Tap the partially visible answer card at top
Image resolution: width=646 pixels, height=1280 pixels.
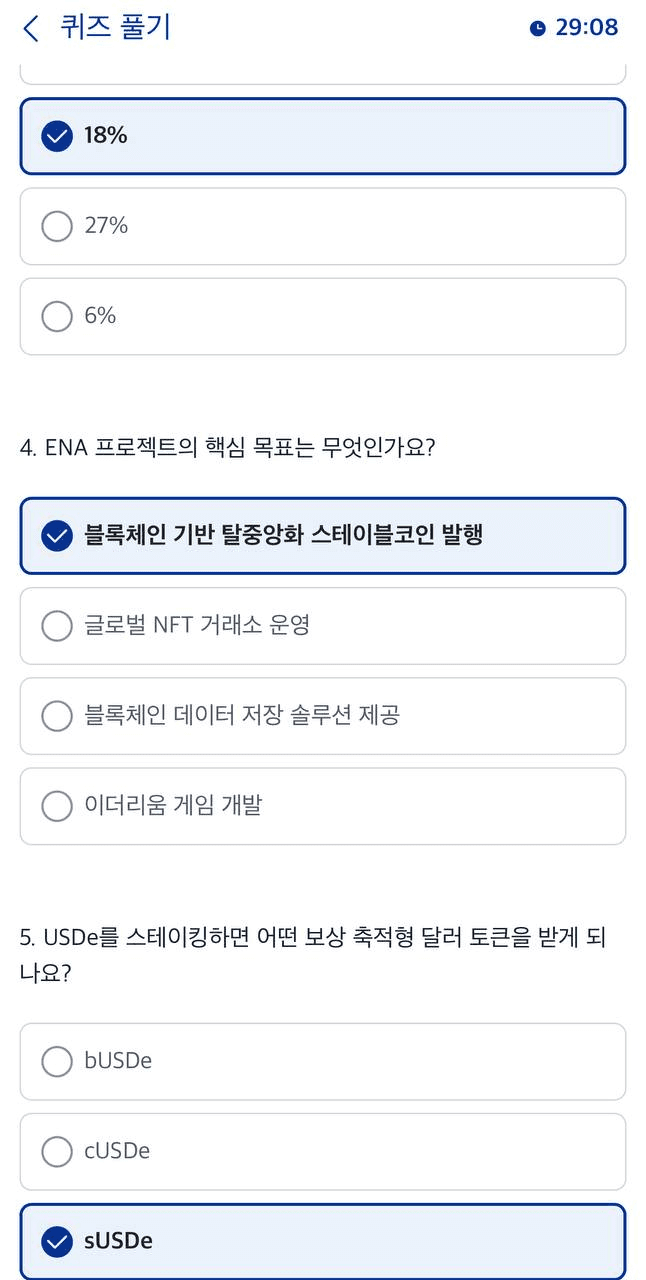coord(323,73)
